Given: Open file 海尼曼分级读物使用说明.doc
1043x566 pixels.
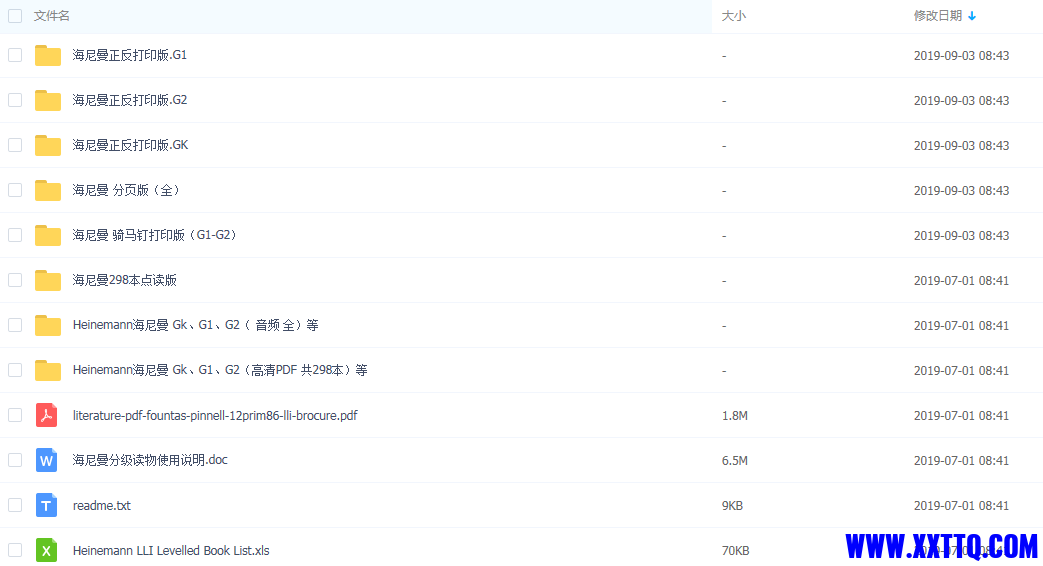Looking at the screenshot, I should point(150,460).
